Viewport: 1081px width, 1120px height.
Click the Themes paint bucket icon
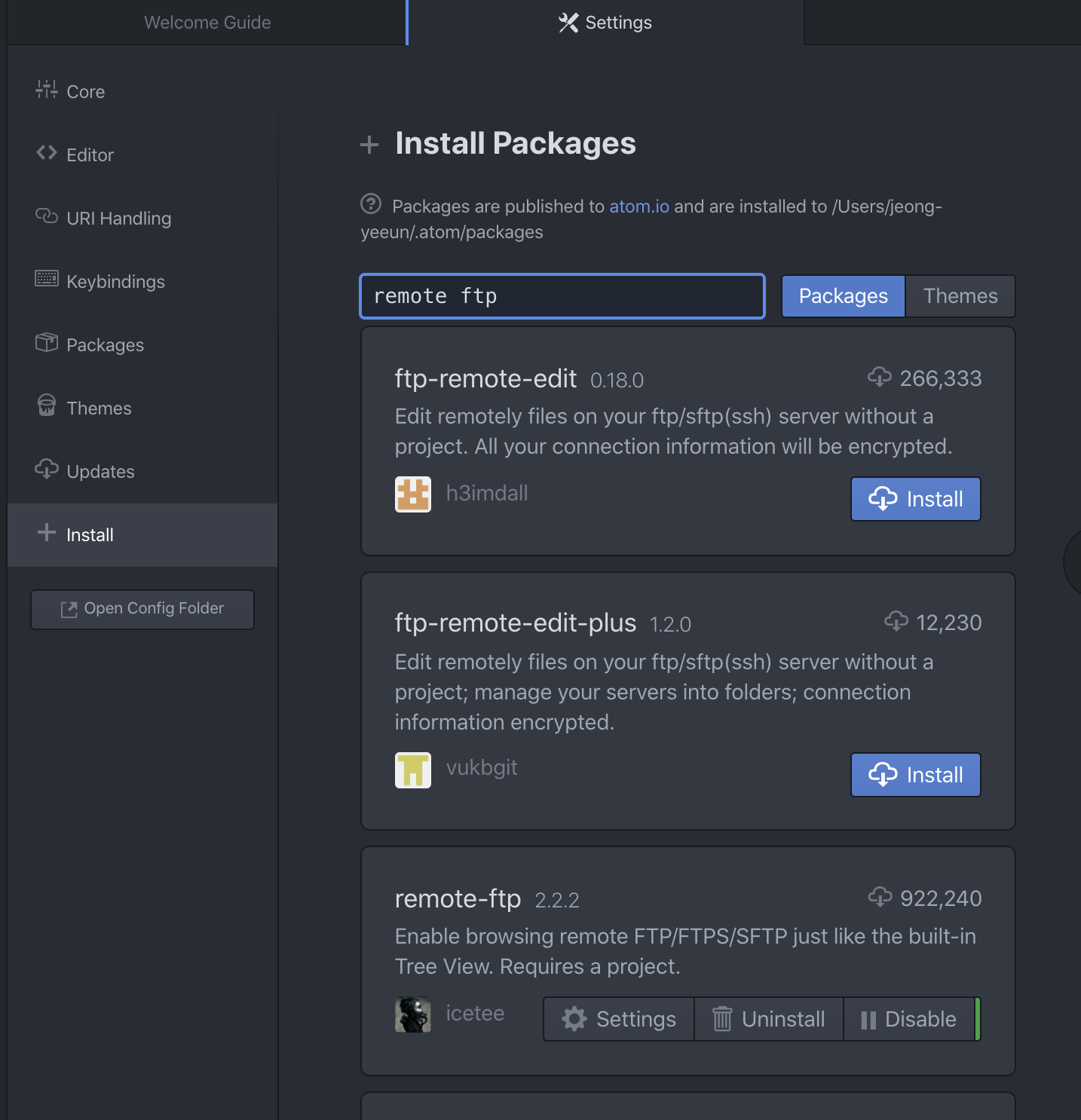[x=46, y=405]
